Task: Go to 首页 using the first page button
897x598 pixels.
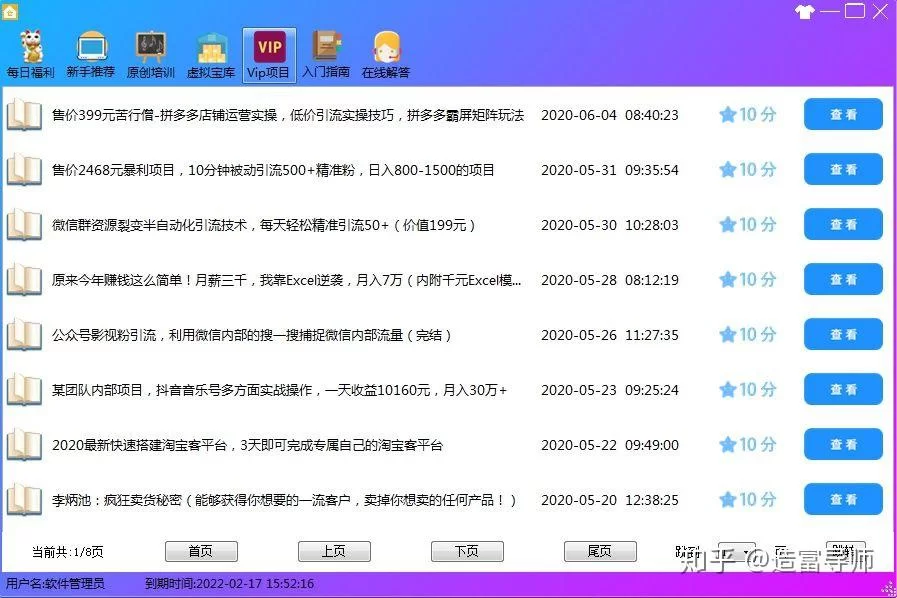Action: [x=201, y=551]
